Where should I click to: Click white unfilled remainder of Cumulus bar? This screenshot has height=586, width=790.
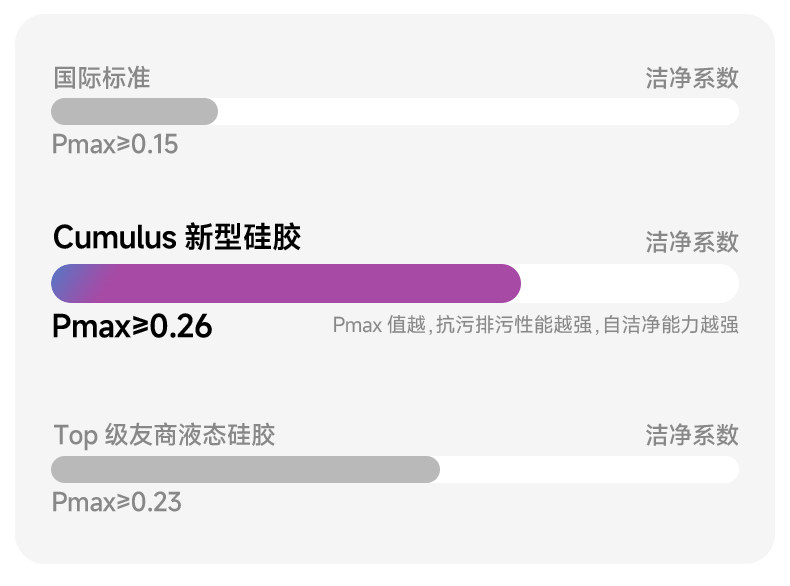pos(630,283)
